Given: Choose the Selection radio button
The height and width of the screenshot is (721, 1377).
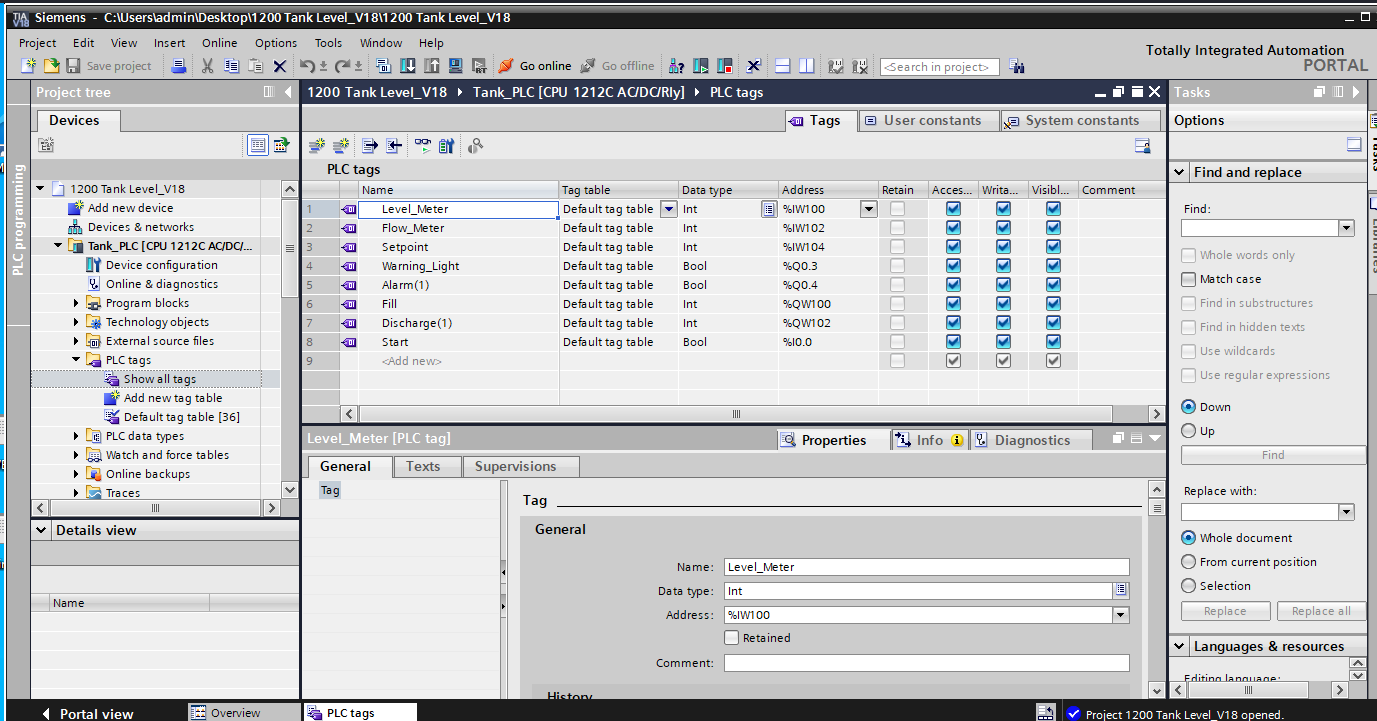Looking at the screenshot, I should coord(1188,586).
